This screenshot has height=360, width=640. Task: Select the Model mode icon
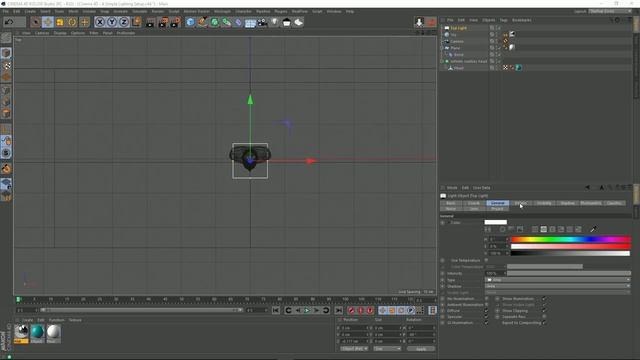pyautogui.click(x=6, y=53)
